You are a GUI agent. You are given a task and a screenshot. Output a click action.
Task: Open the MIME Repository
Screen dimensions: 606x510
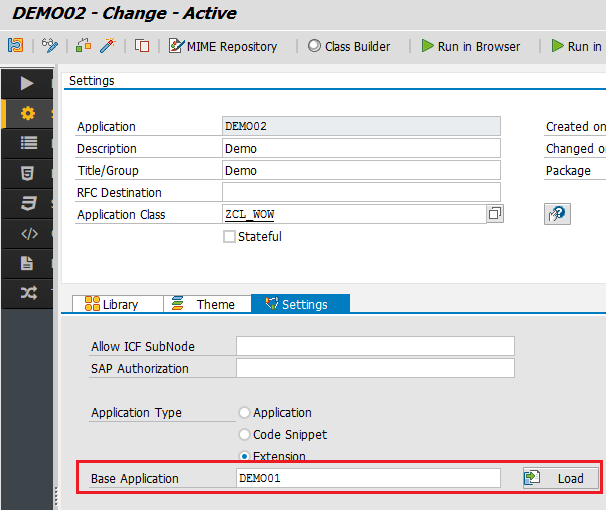223,46
